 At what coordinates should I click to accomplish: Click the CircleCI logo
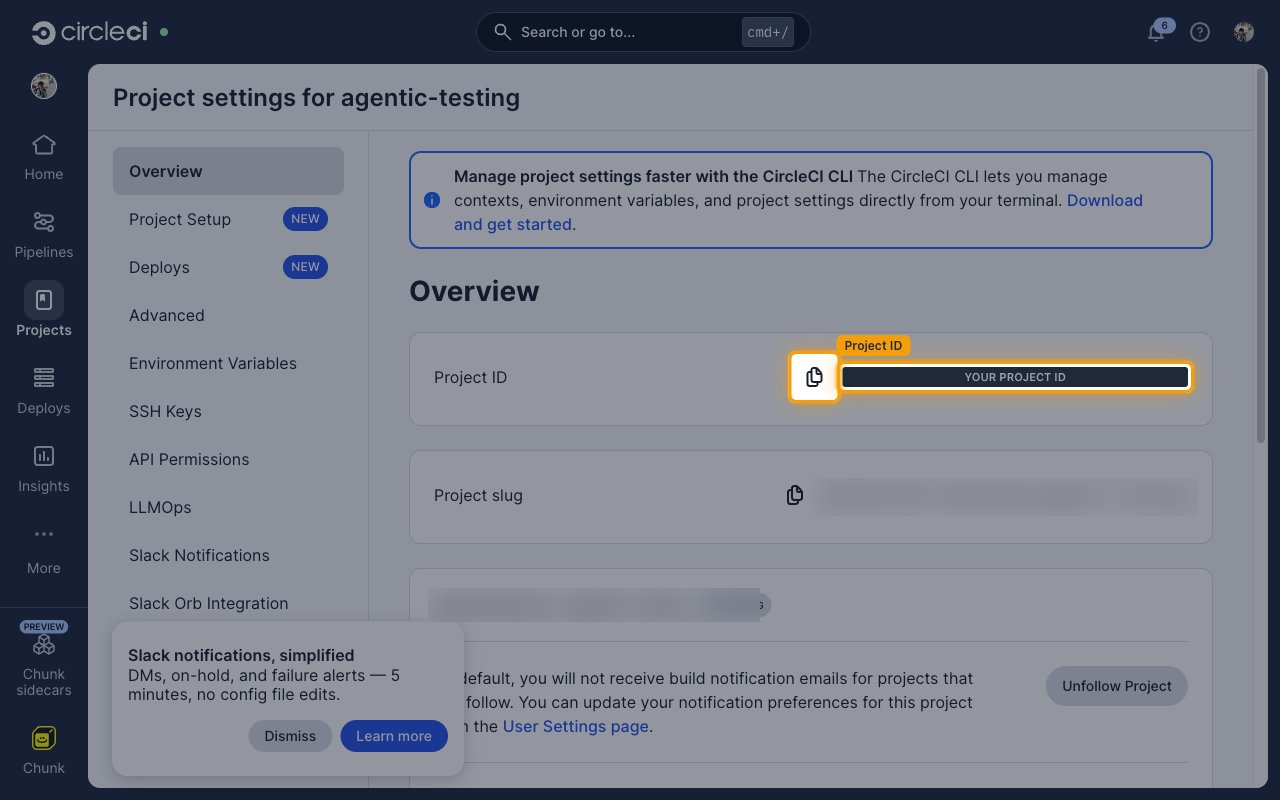(x=89, y=32)
